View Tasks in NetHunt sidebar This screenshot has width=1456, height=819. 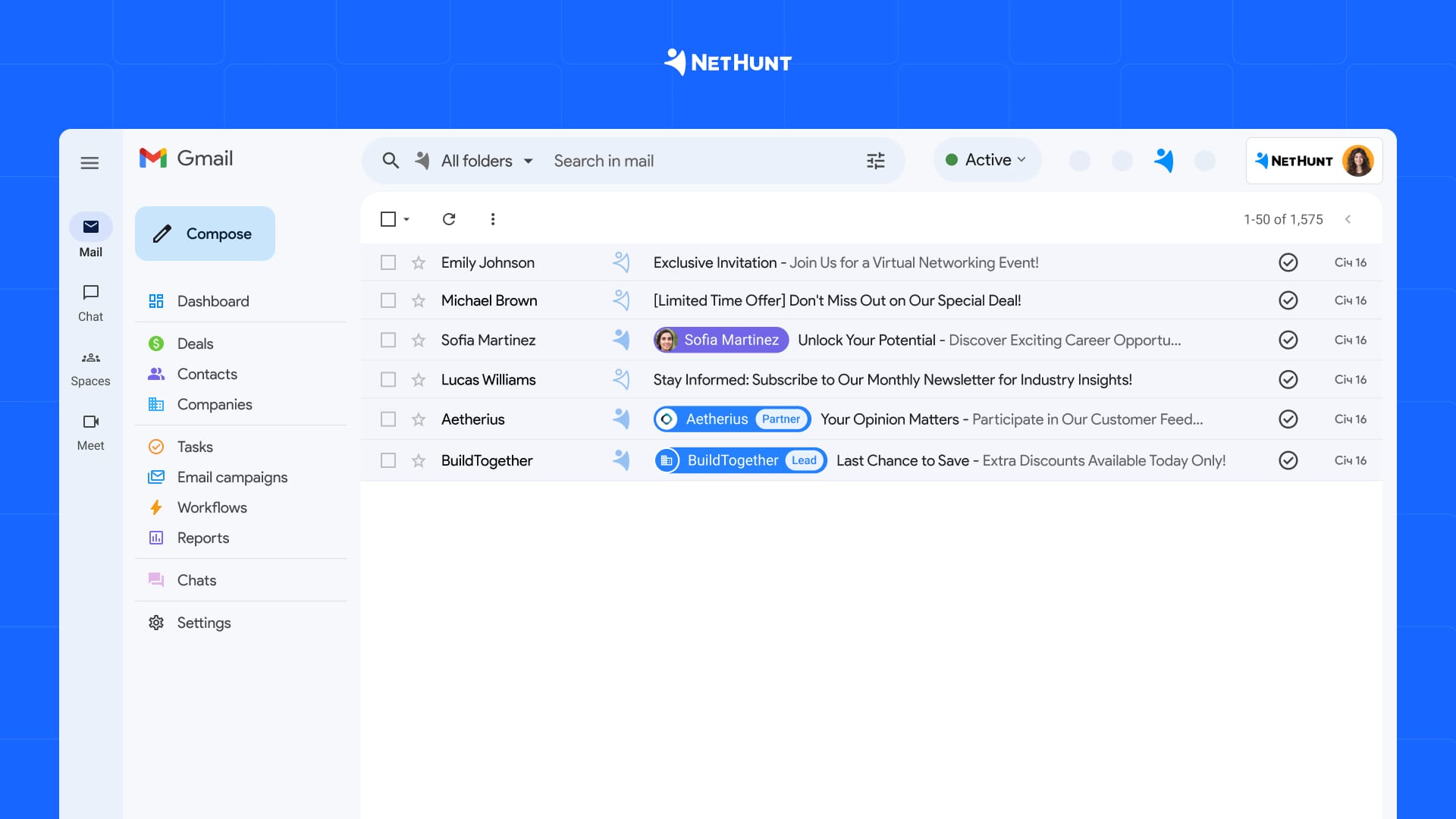[x=194, y=447]
